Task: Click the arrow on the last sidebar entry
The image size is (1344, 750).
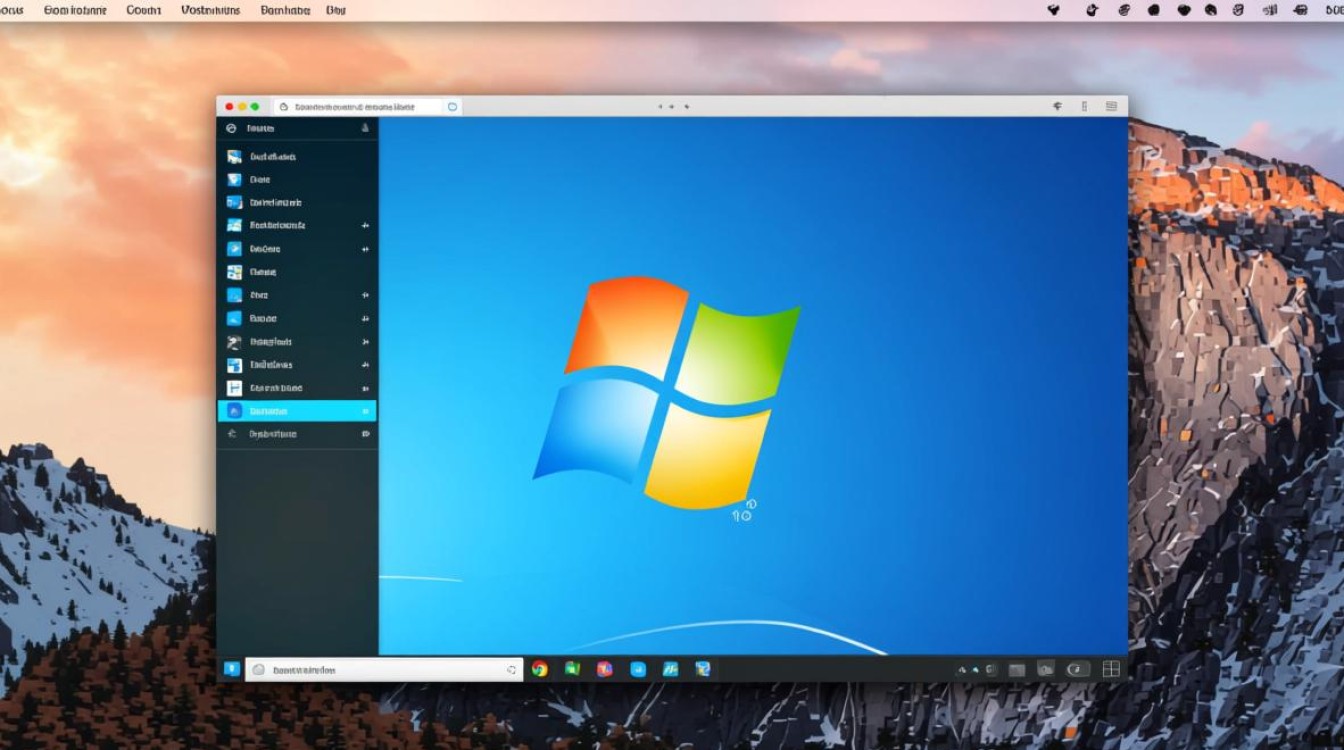Action: pyautogui.click(x=365, y=434)
